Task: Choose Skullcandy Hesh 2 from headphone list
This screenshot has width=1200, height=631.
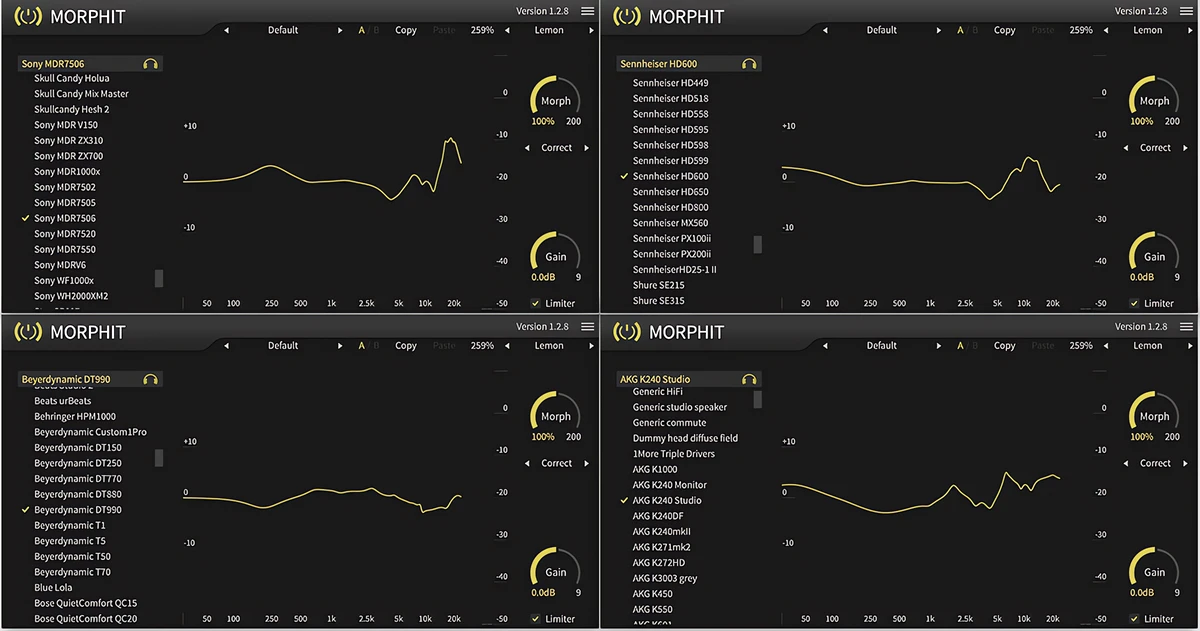Action: (72, 110)
